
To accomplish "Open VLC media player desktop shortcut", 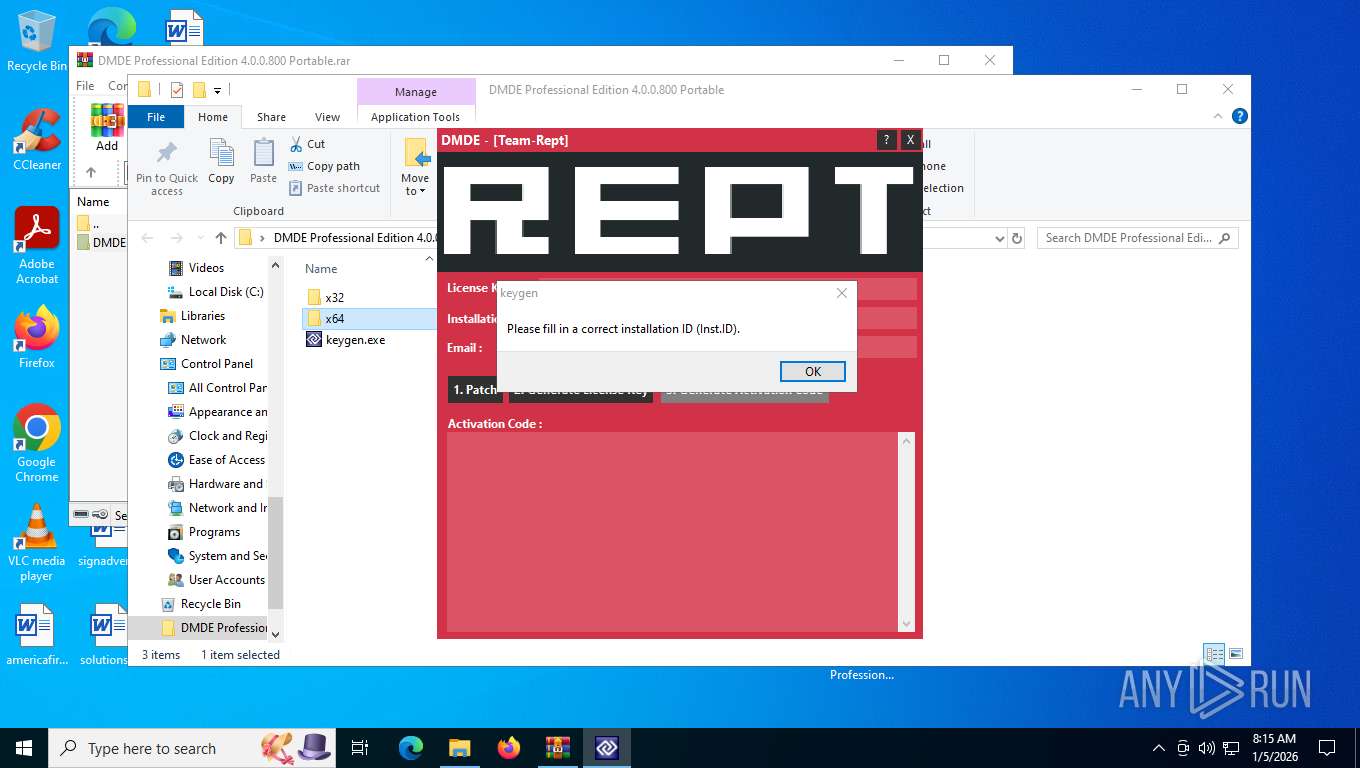I will [37, 542].
